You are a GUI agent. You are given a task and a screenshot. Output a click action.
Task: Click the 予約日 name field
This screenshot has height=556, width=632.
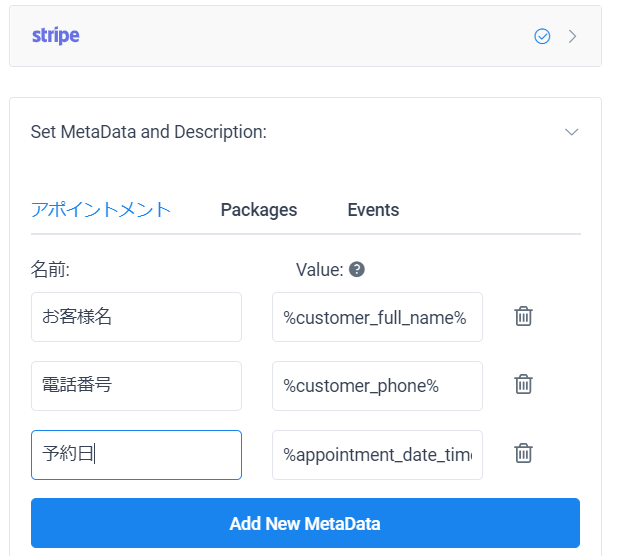136,455
